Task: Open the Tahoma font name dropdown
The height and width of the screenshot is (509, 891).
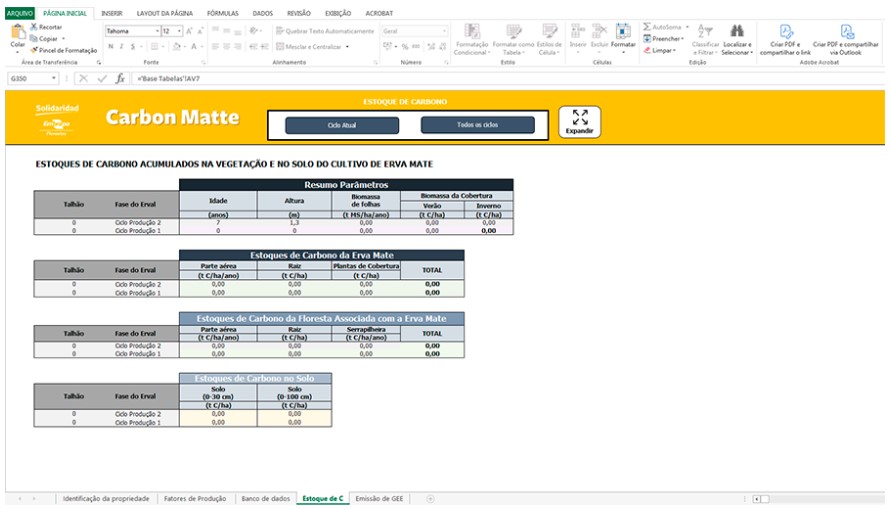Action: click(157, 31)
